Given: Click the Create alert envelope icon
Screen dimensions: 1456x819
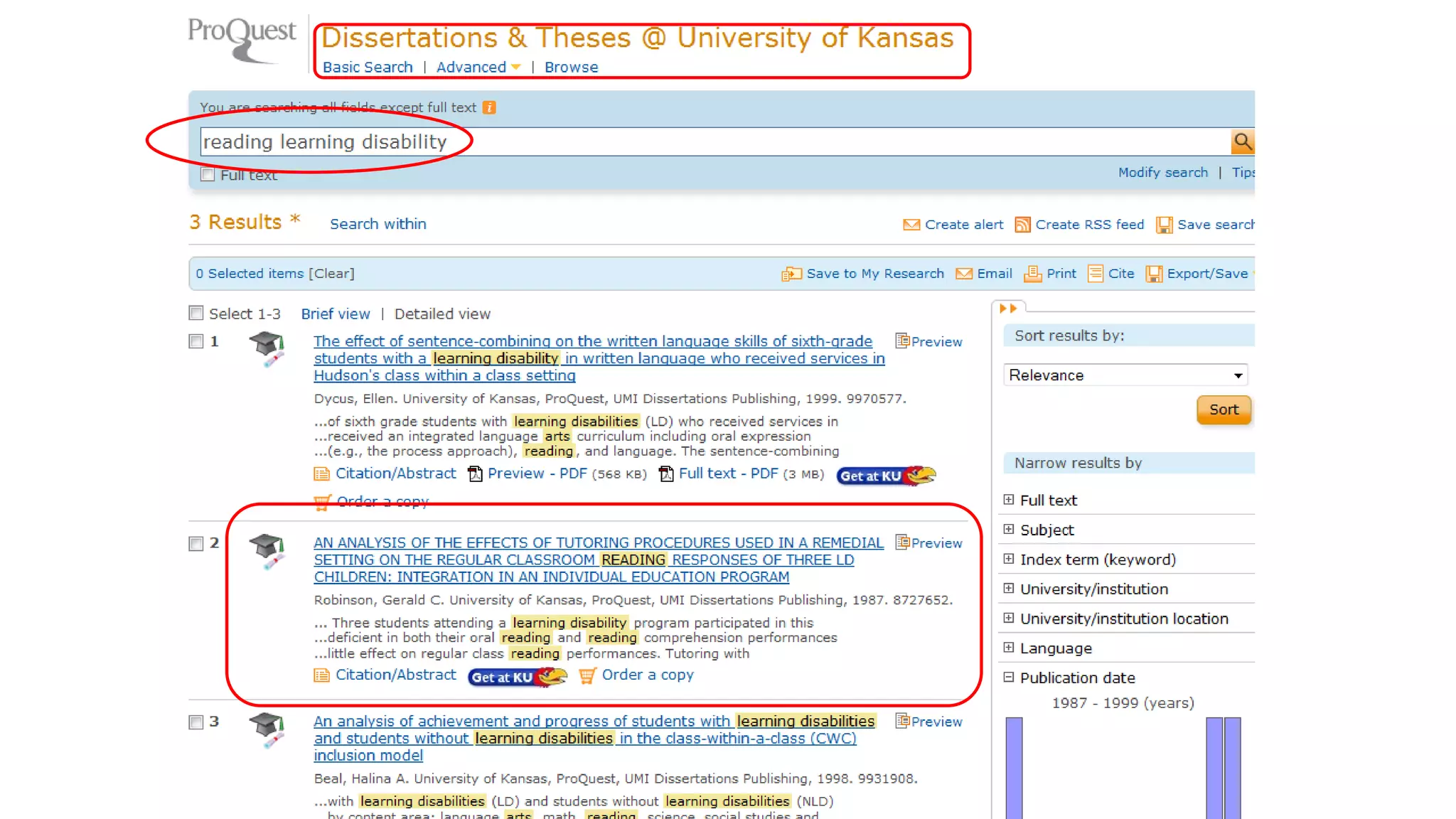Looking at the screenshot, I should (911, 225).
